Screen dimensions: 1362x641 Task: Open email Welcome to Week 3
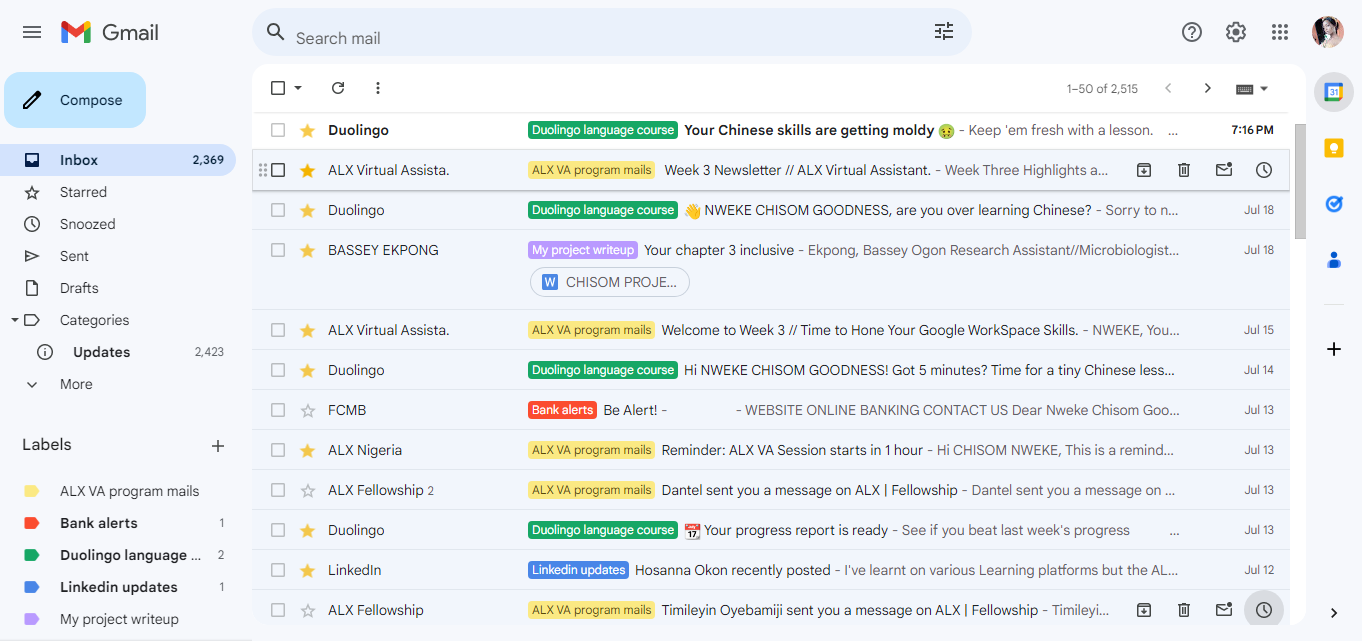coord(770,330)
